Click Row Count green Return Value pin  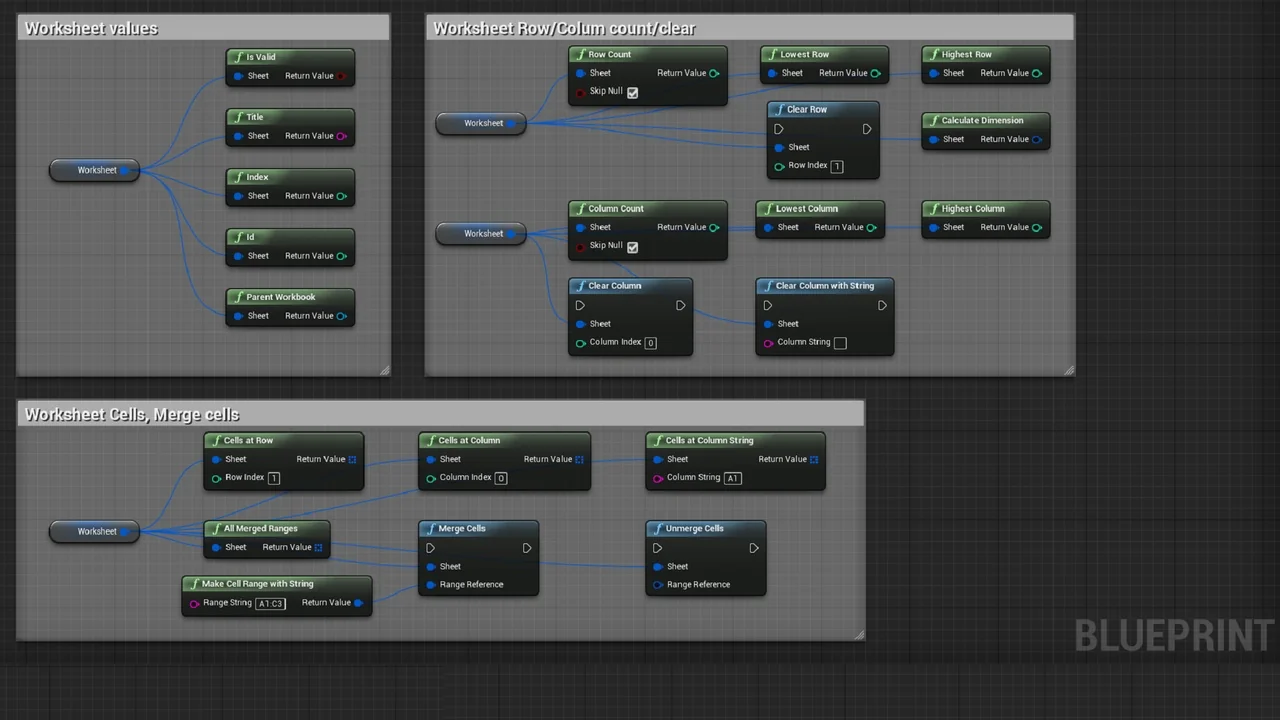714,73
